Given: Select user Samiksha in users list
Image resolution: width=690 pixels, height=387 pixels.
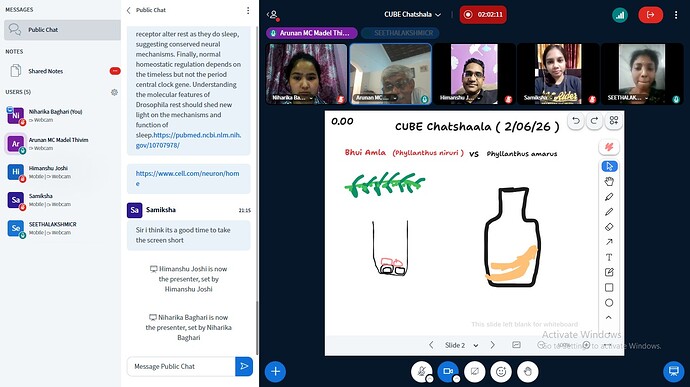Looking at the screenshot, I should pos(62,200).
